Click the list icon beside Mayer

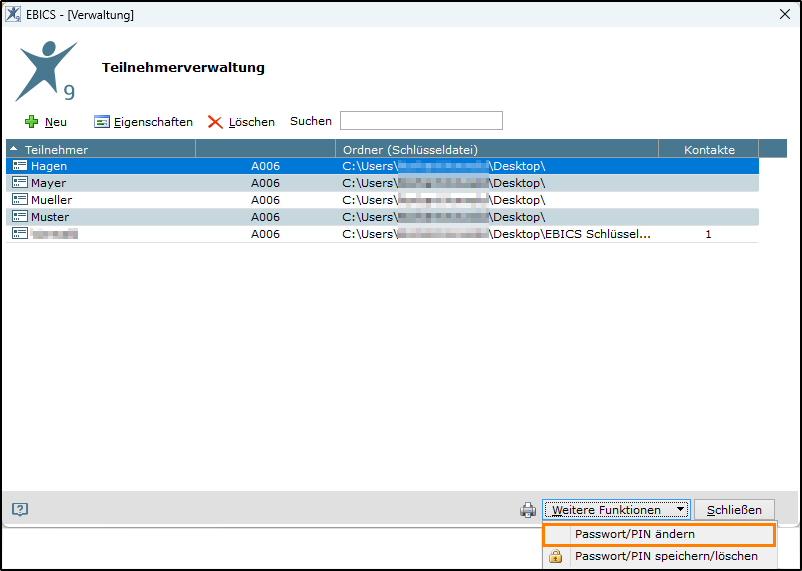click(20, 182)
